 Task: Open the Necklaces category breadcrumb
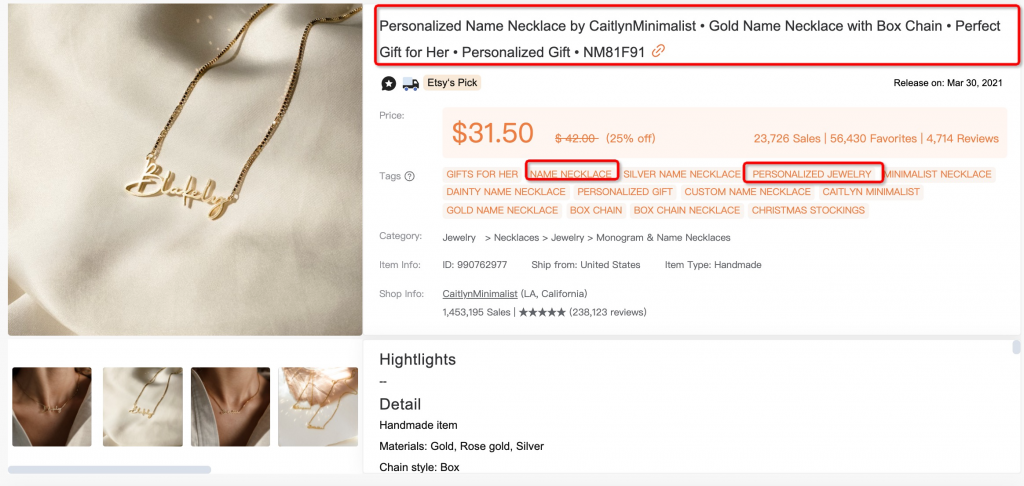coord(517,238)
